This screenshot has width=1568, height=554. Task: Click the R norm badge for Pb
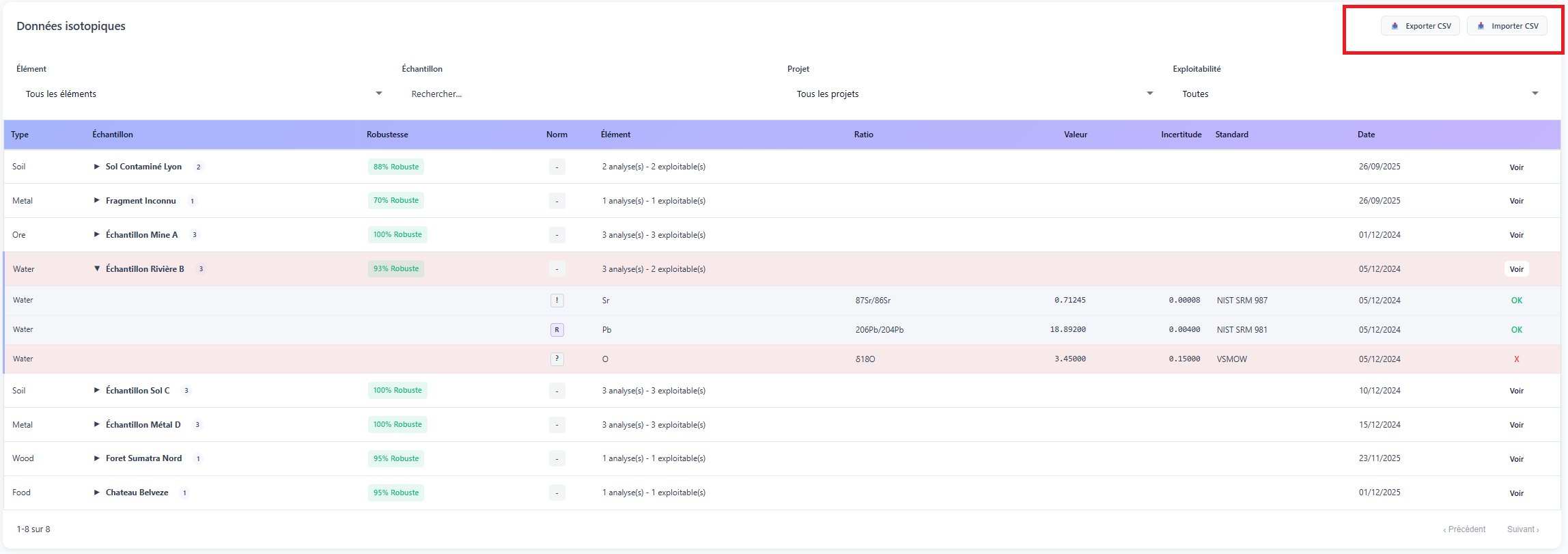(557, 330)
